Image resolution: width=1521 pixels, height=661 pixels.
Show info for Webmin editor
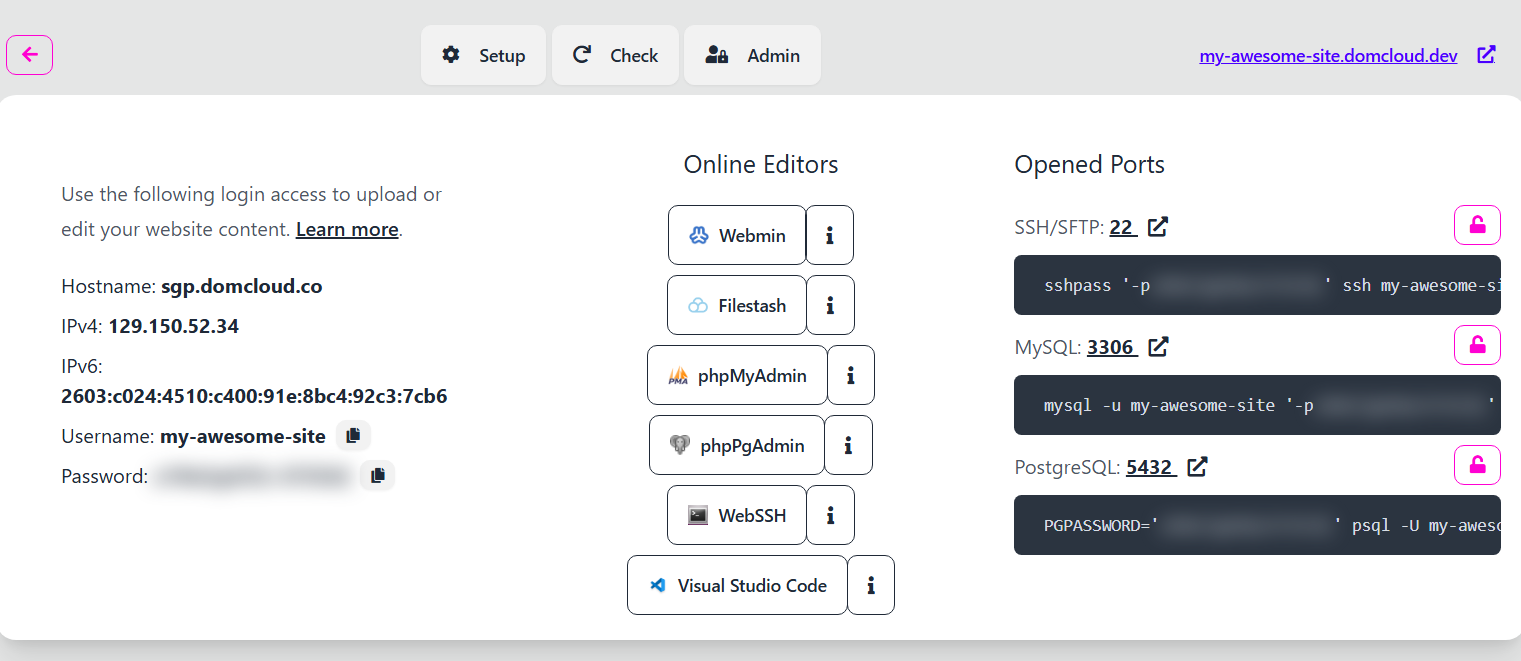point(829,235)
